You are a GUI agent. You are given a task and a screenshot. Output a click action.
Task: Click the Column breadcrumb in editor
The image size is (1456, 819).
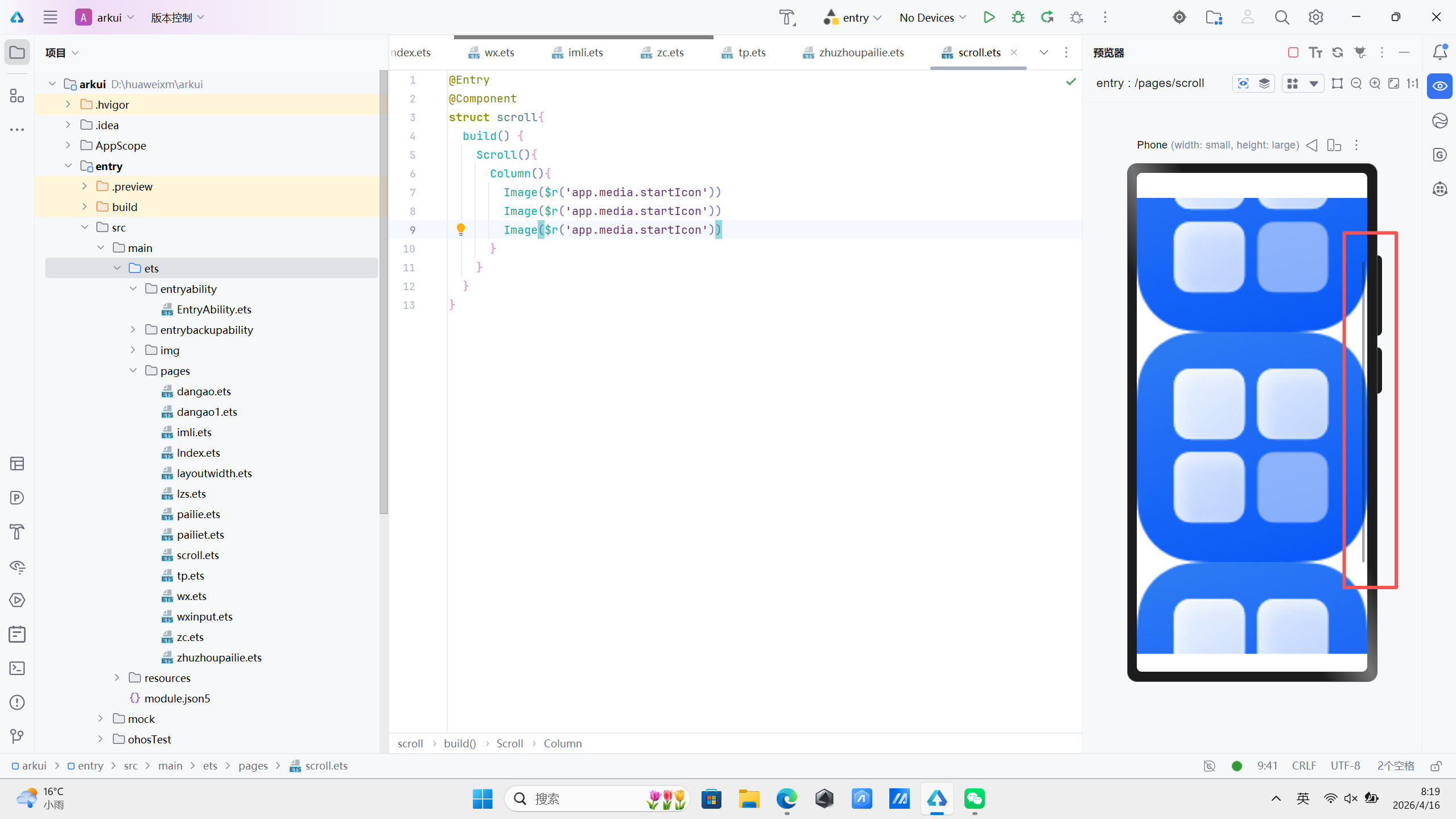[562, 743]
